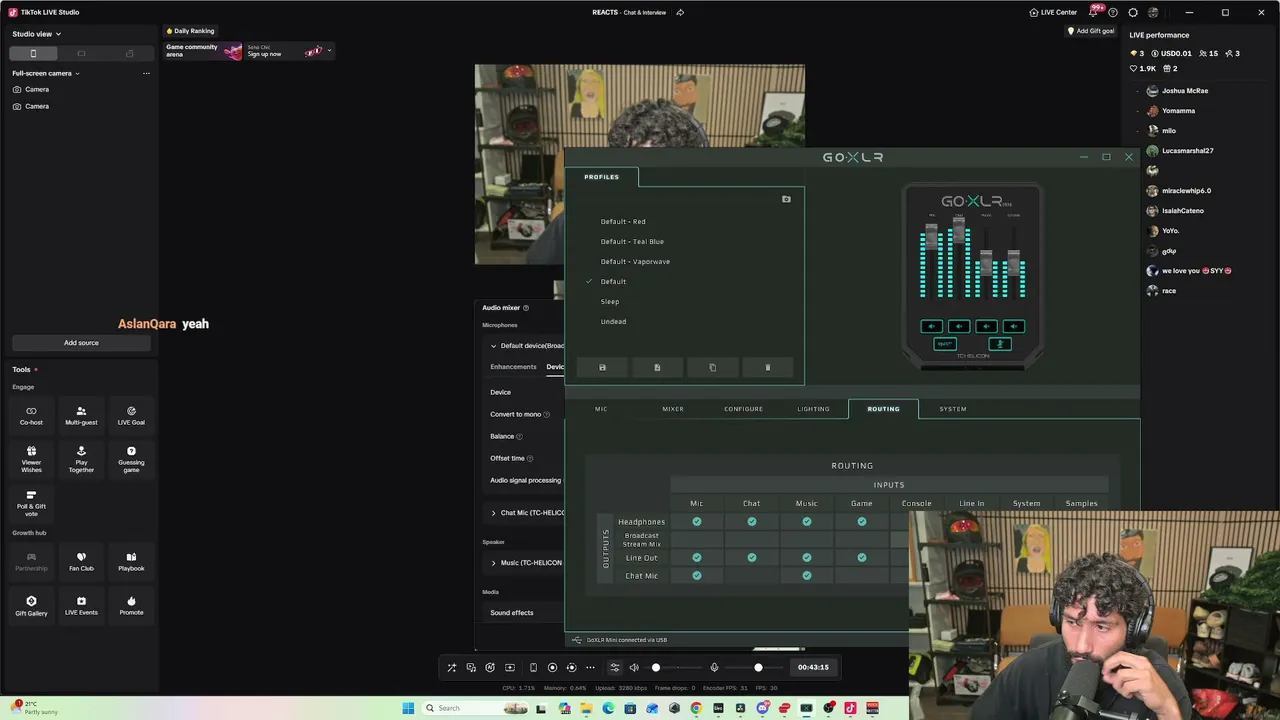Open the share icon beside stream title

680,12
